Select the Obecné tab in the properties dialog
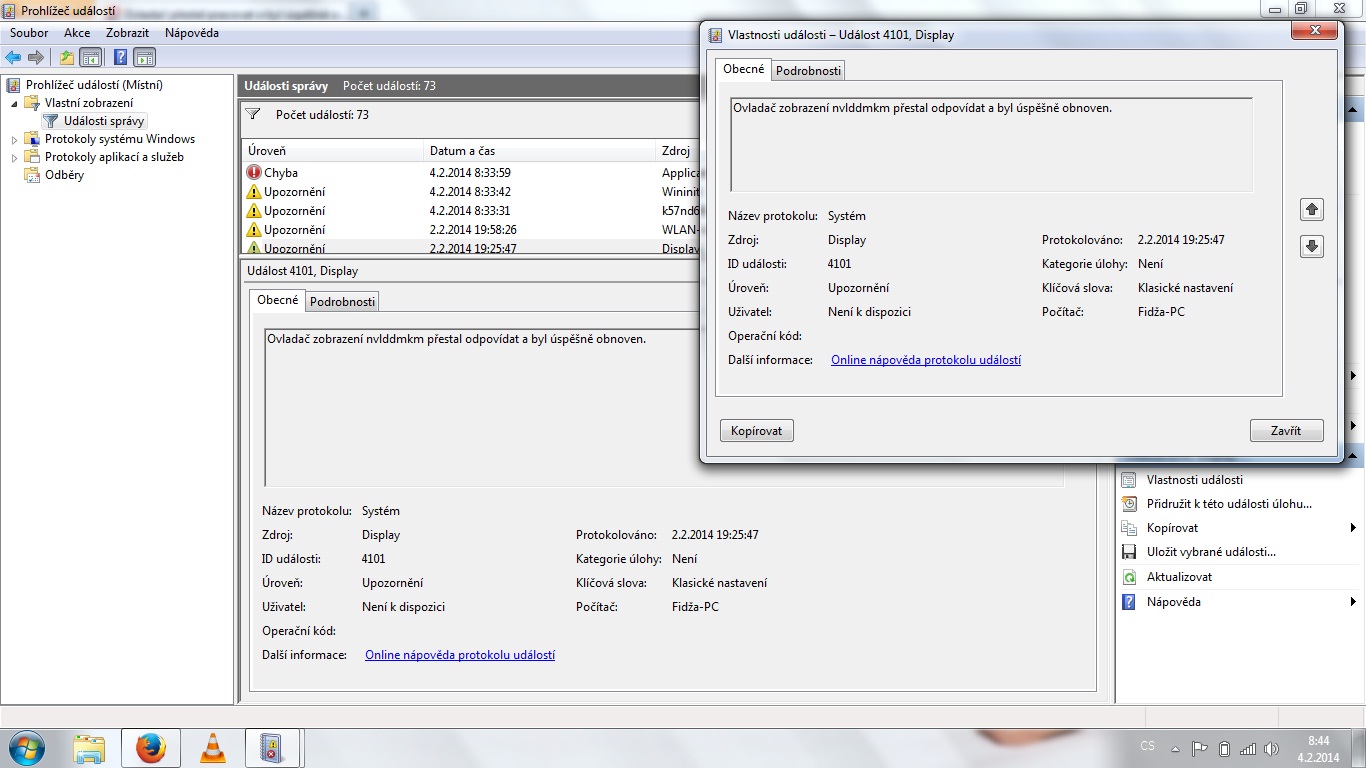The image size is (1366, 768). tap(743, 69)
